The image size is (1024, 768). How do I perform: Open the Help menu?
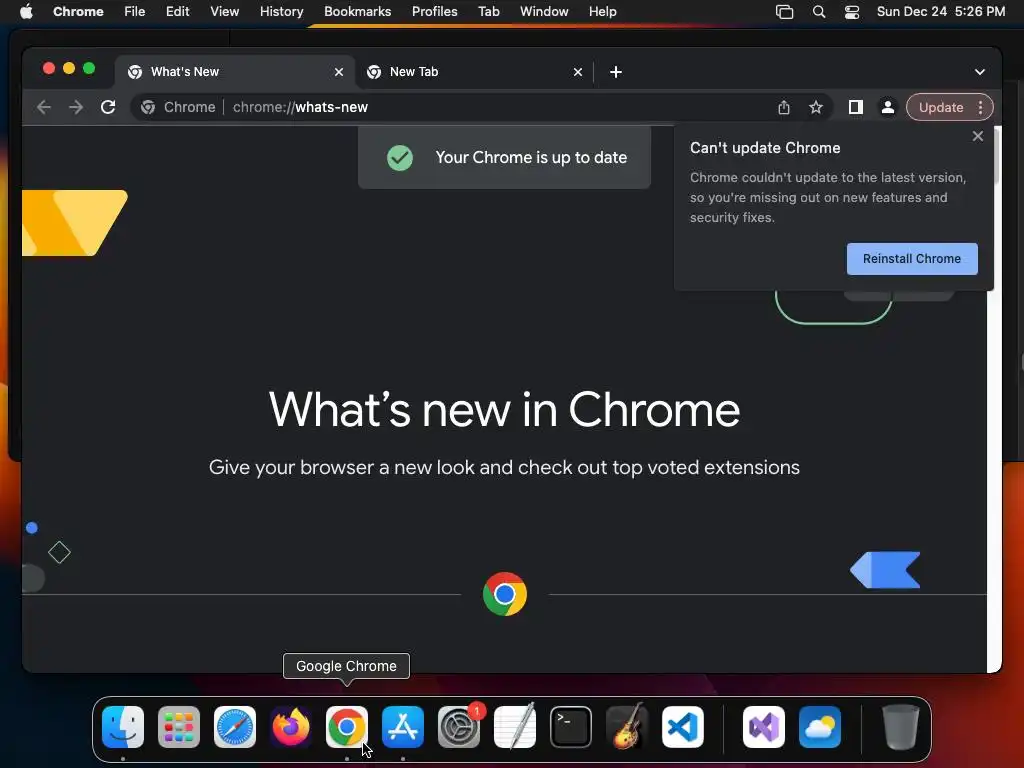coord(602,11)
